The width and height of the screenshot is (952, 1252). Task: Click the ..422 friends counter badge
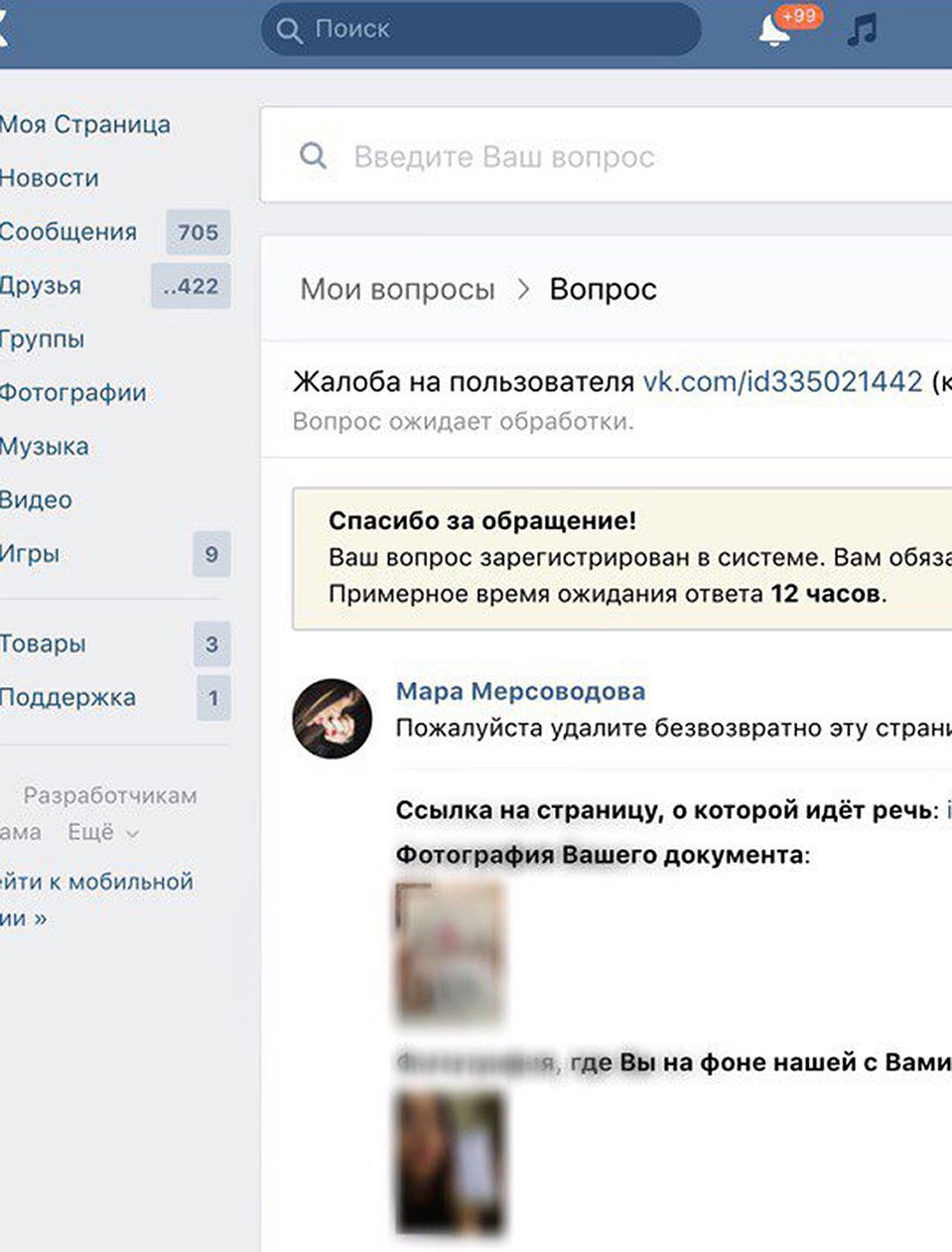(191, 286)
